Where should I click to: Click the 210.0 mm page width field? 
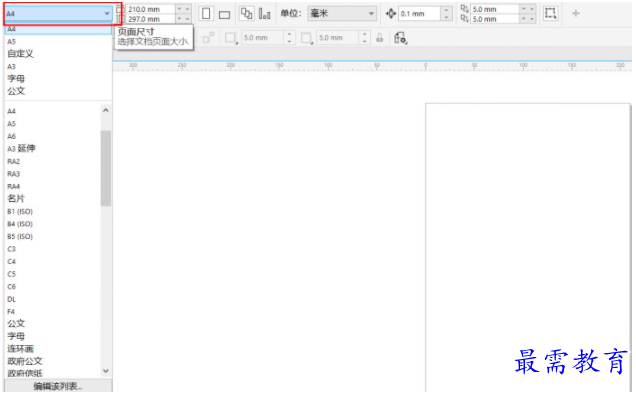[151, 9]
